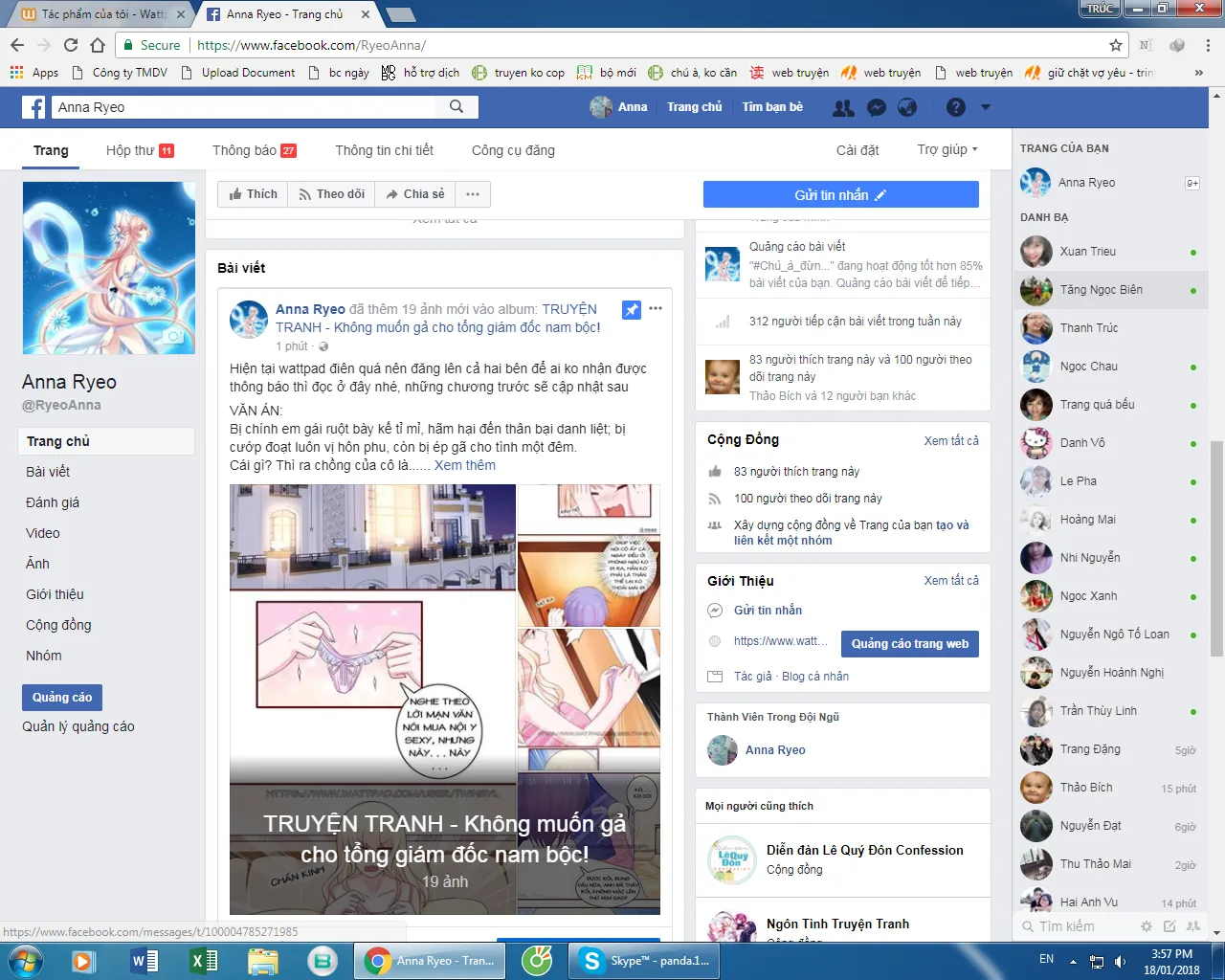Click the help question mark icon
1225x980 pixels.
point(955,107)
